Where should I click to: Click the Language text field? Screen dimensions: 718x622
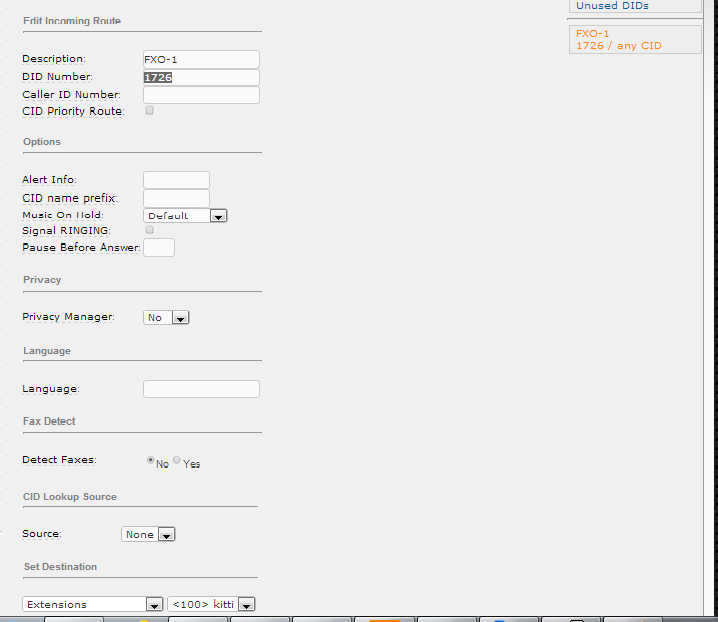point(201,389)
